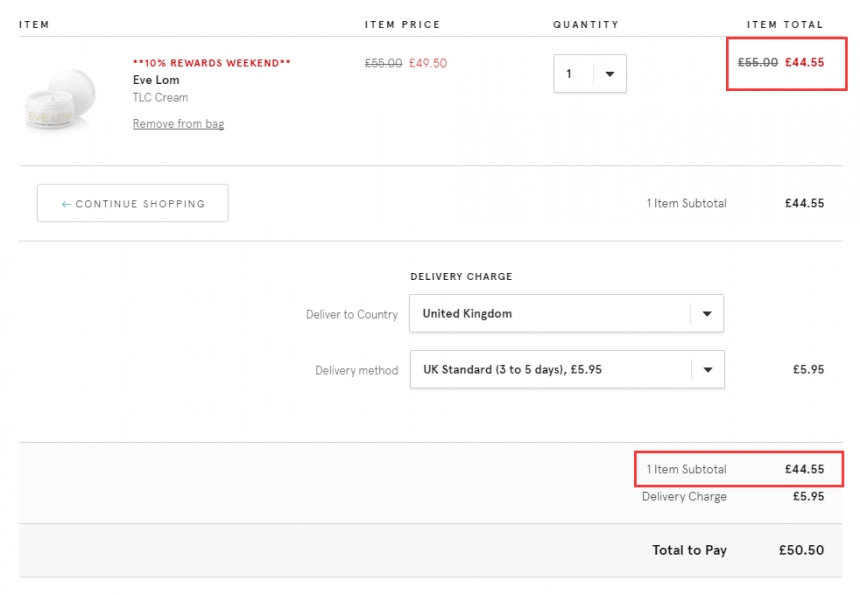Click the £49.50 discounted item price
This screenshot has height=595, width=860.
tap(428, 63)
